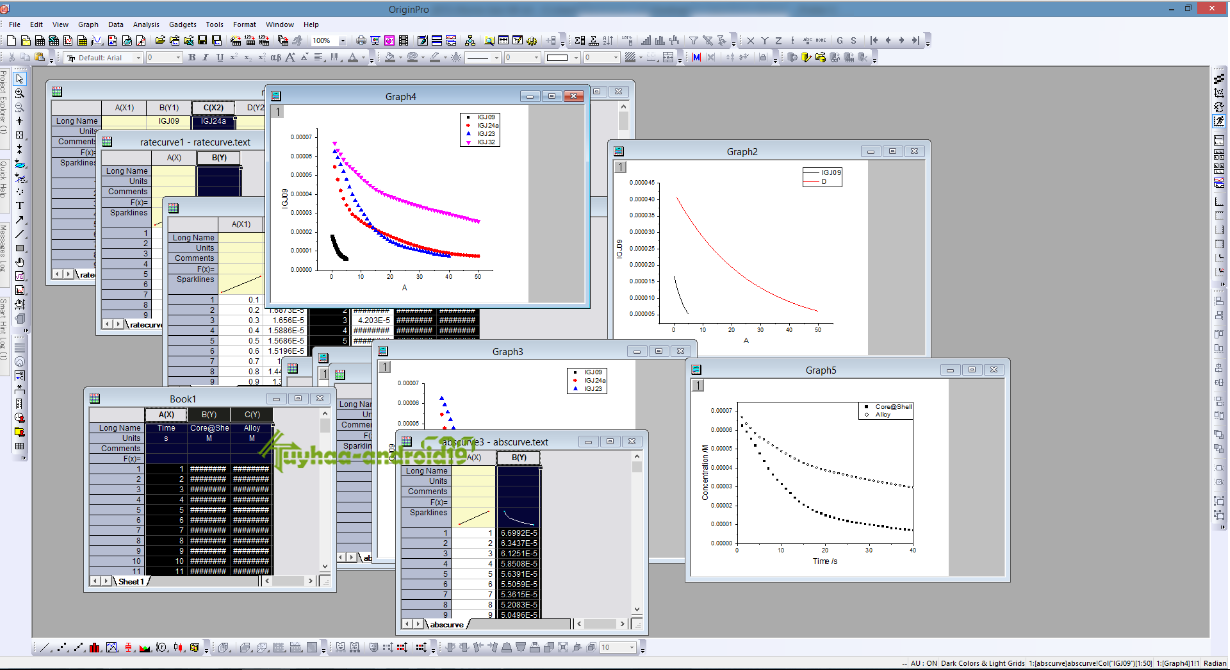Toggle layer 1 button in Graph4
1230x670 pixels.
[280, 113]
